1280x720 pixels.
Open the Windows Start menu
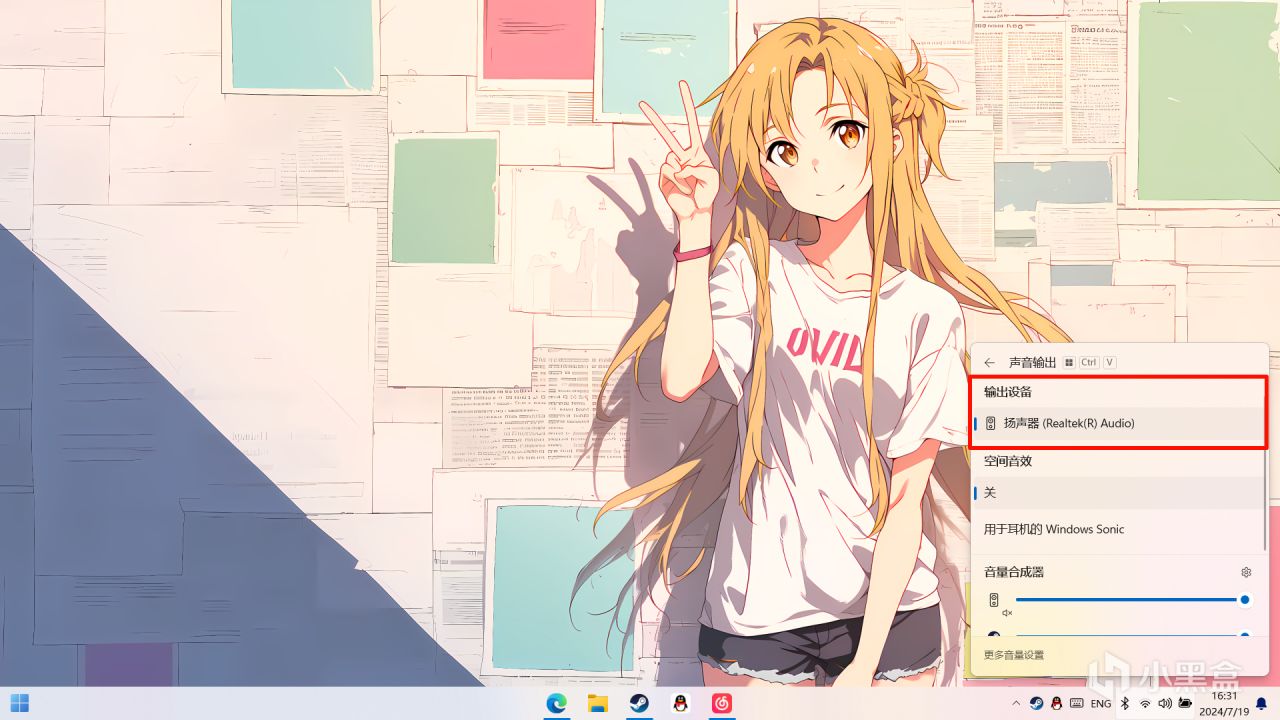19,703
